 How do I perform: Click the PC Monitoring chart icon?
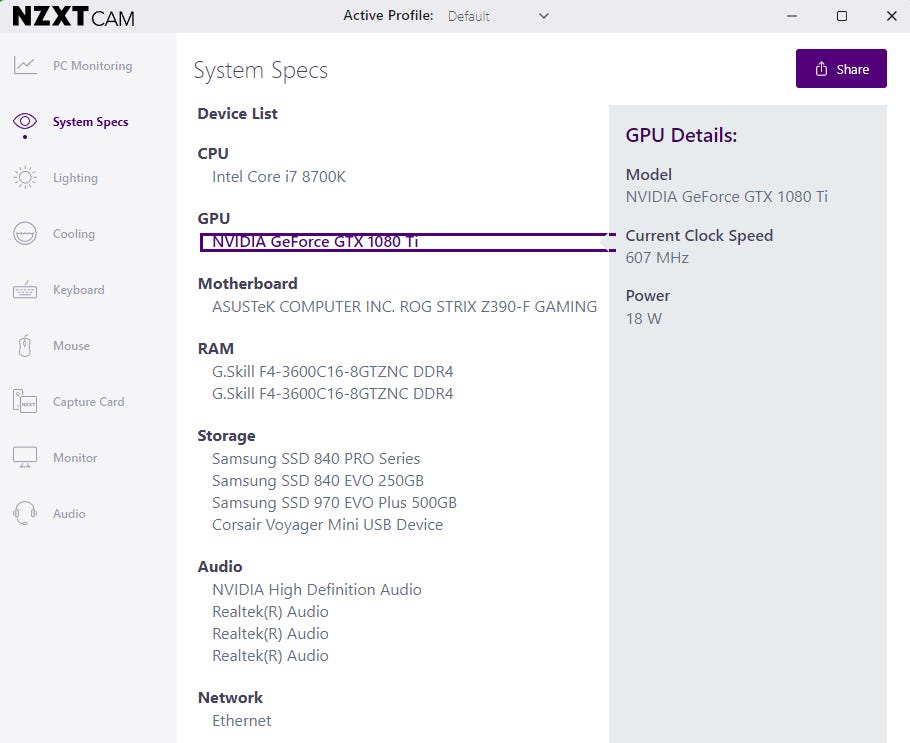[x=25, y=66]
